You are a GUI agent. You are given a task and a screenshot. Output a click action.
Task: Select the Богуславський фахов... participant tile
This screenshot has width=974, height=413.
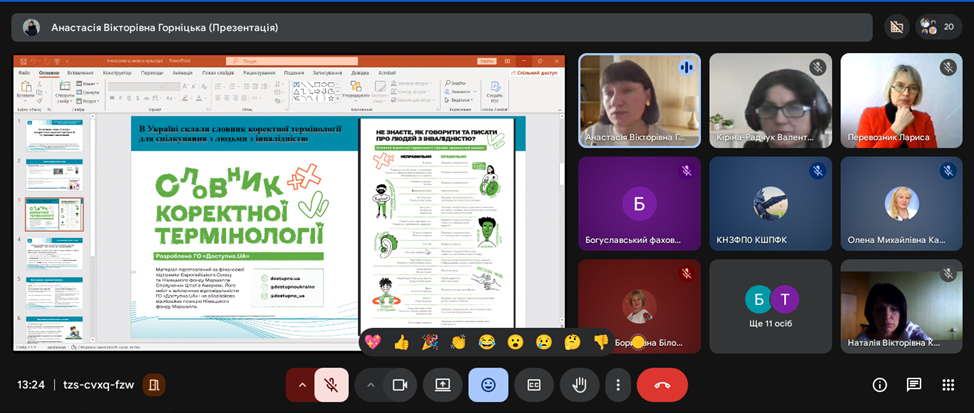[639, 203]
